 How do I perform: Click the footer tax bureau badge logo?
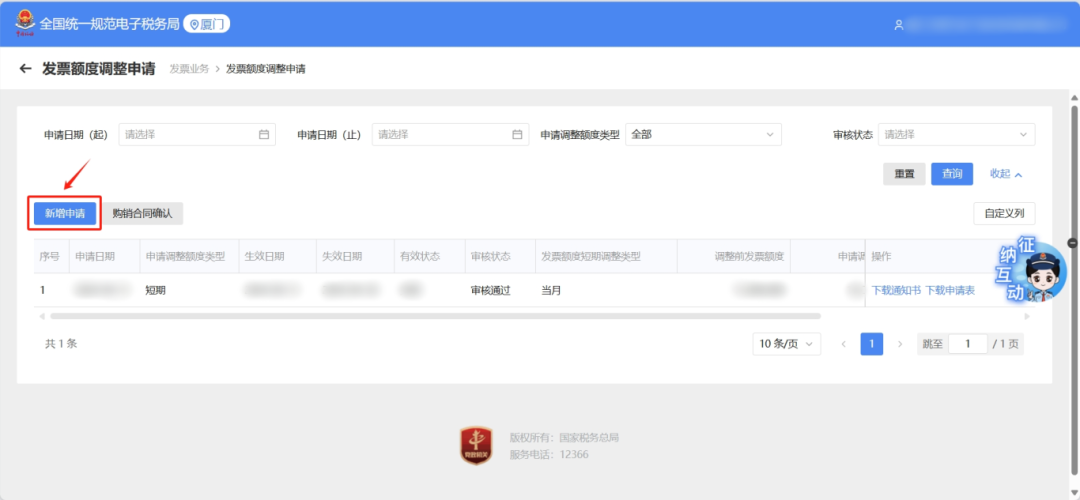coord(477,445)
